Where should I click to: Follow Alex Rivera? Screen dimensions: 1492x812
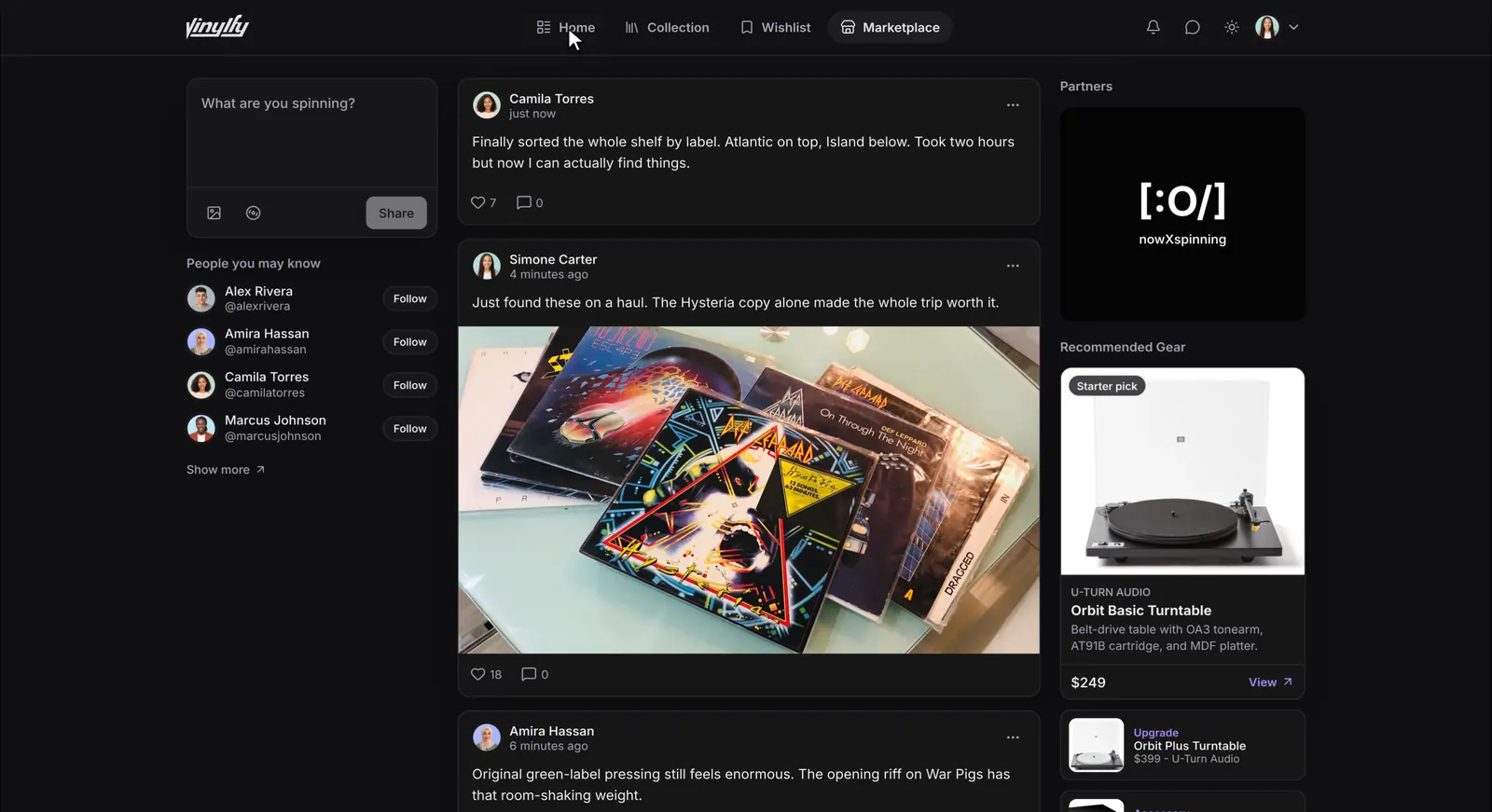[x=409, y=298]
